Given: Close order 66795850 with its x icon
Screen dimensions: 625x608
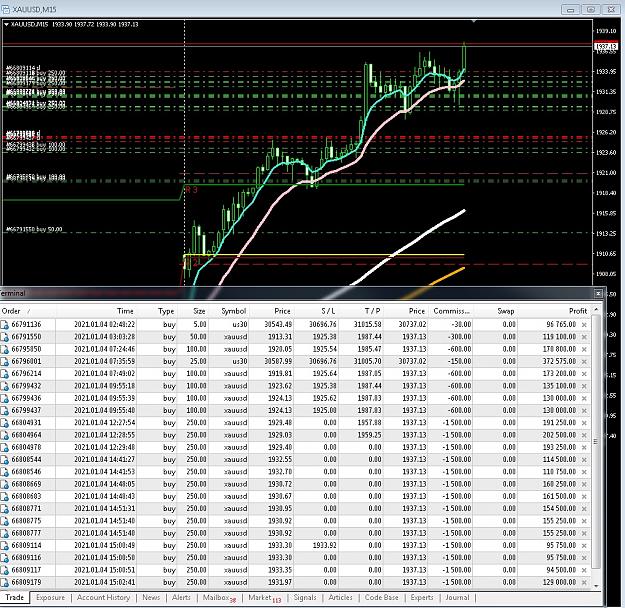Looking at the screenshot, I should tap(584, 349).
